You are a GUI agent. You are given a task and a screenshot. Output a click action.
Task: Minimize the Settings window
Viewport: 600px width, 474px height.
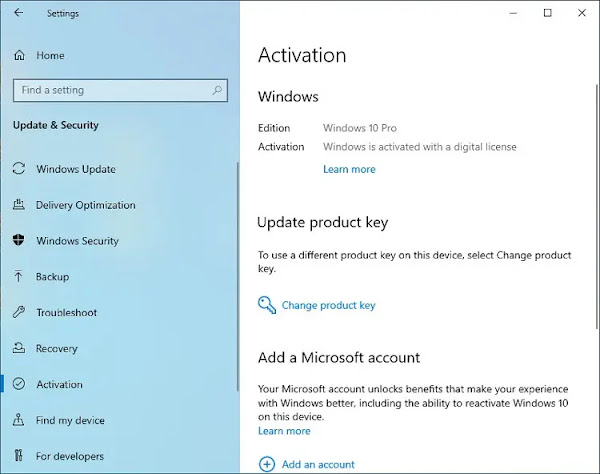(x=513, y=13)
